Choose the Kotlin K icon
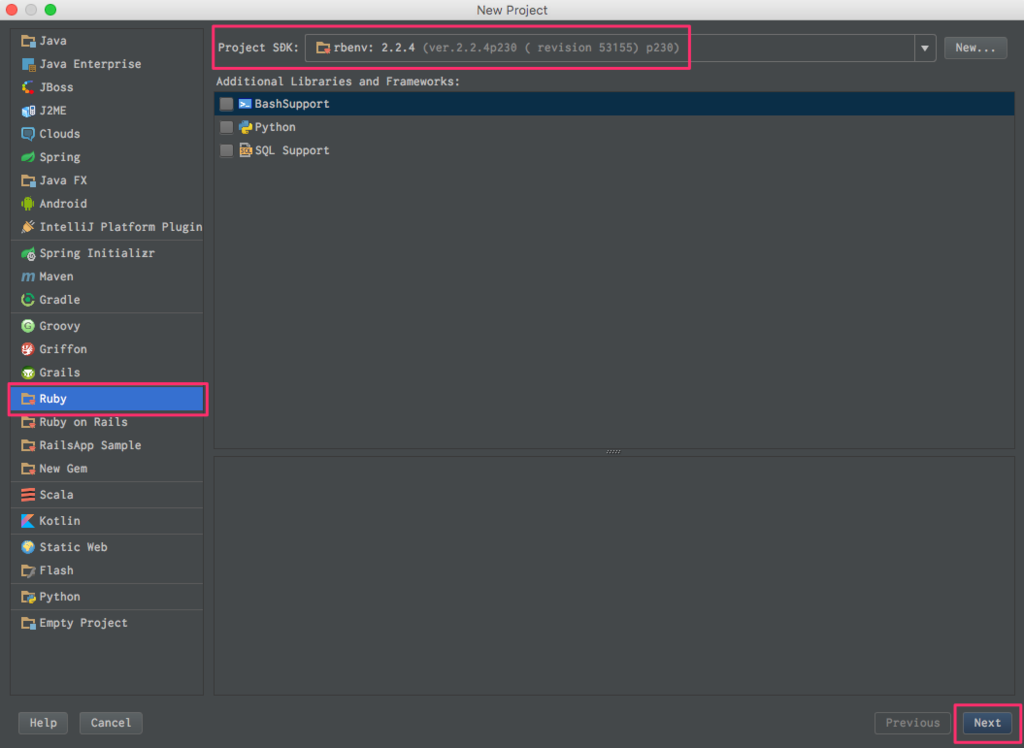Viewport: 1024px width, 748px height. (28, 521)
